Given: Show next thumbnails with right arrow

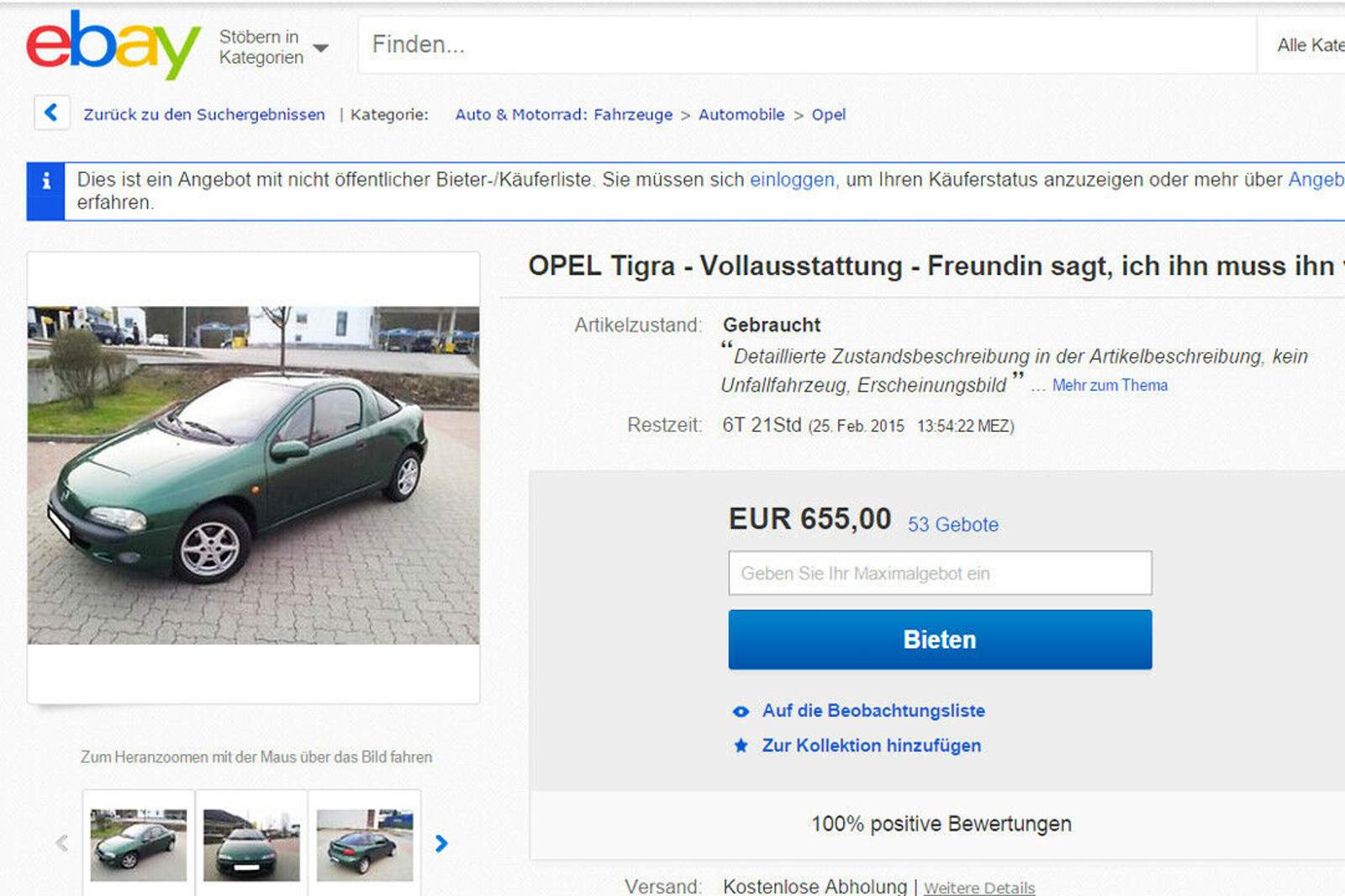Looking at the screenshot, I should click(441, 843).
